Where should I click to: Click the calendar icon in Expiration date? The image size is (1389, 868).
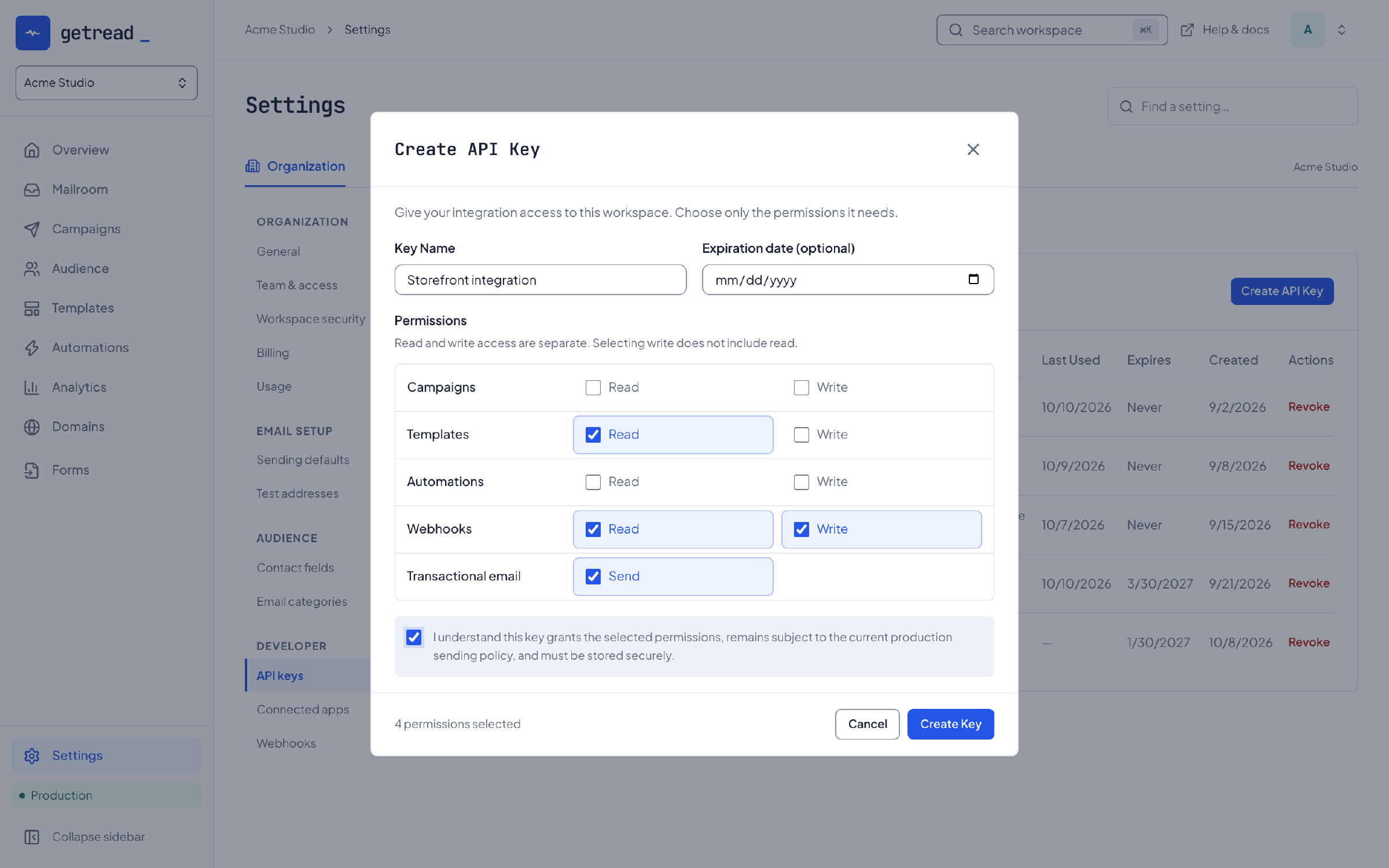click(x=973, y=279)
